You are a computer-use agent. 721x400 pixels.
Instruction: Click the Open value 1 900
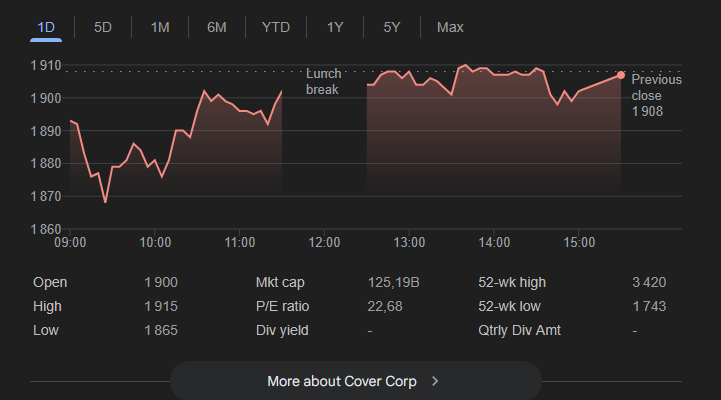tap(161, 282)
